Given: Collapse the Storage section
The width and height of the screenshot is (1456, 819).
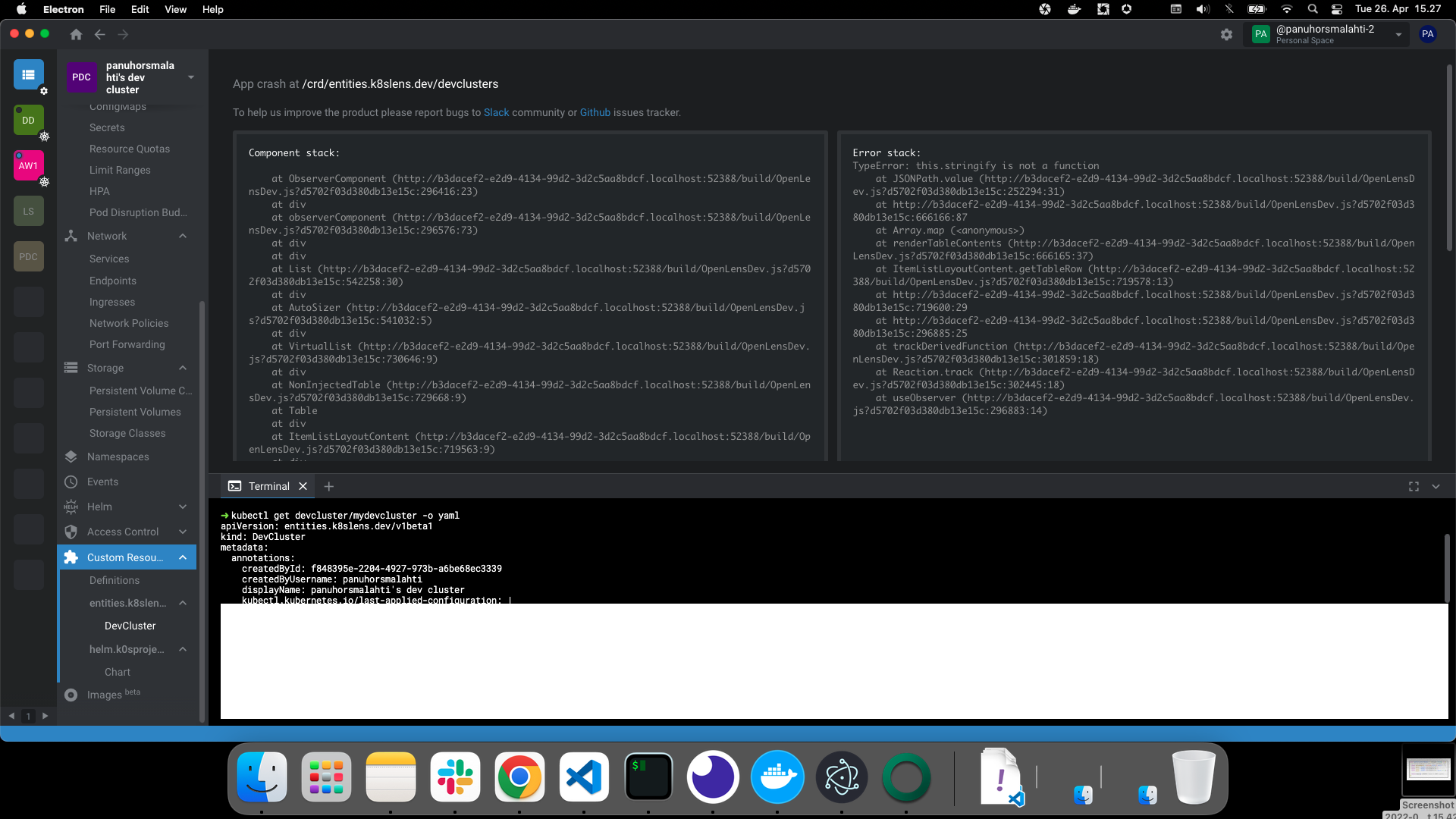Looking at the screenshot, I should (x=183, y=368).
